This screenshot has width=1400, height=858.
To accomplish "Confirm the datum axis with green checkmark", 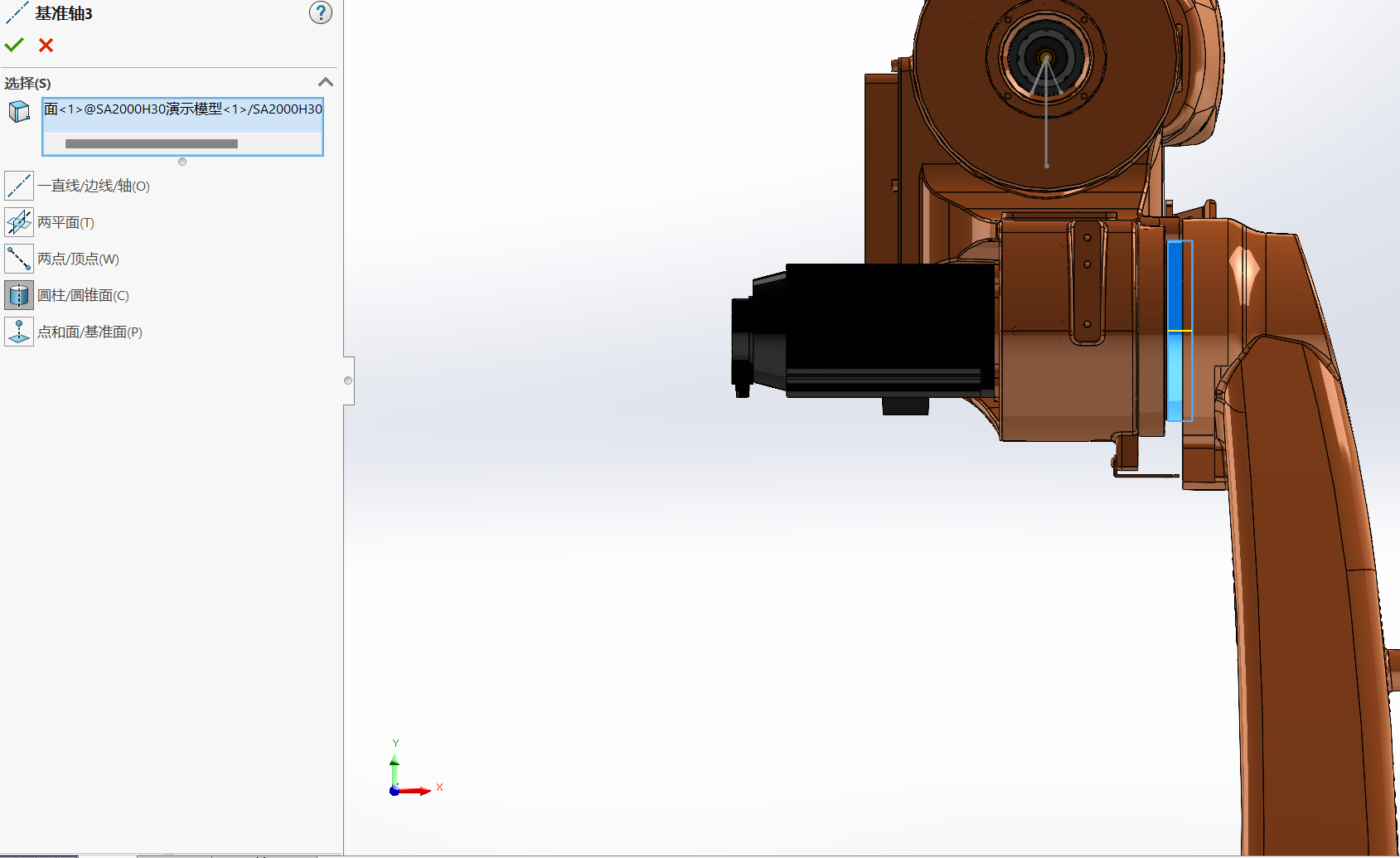I will pos(14,45).
